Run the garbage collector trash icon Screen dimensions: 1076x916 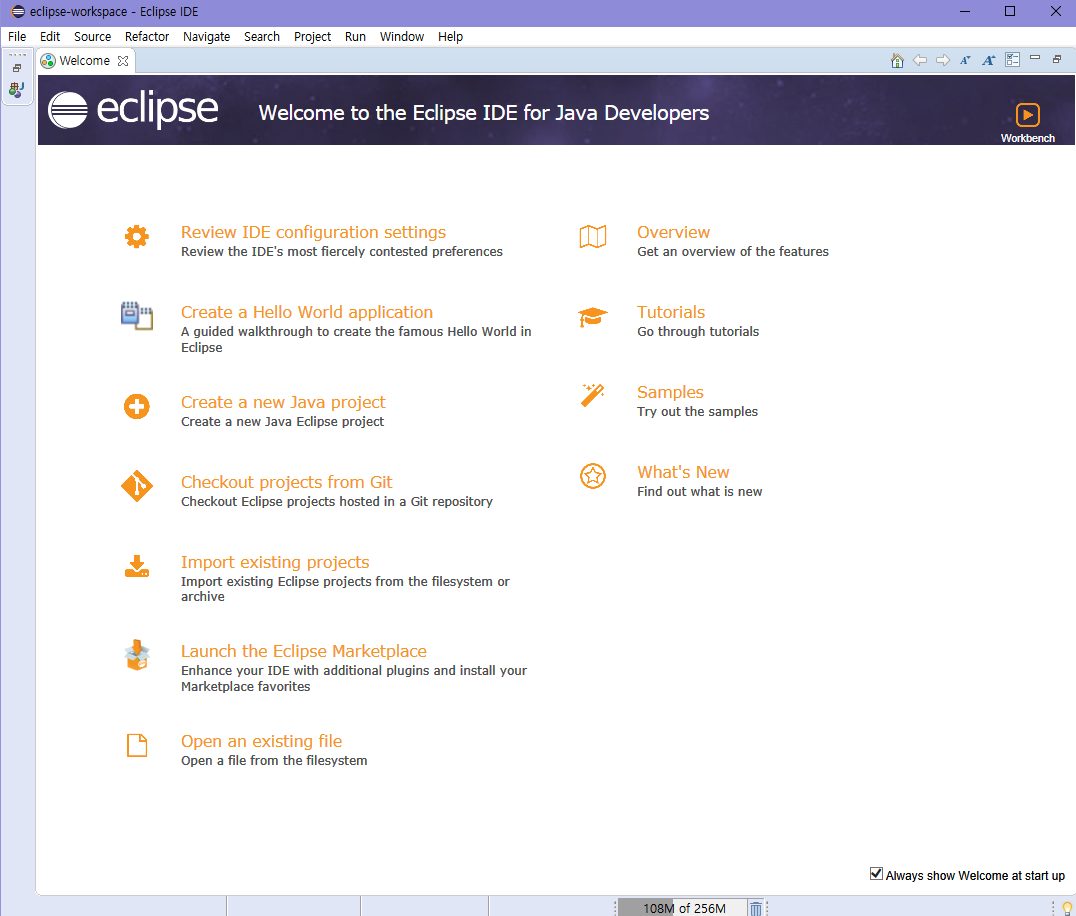pos(756,908)
